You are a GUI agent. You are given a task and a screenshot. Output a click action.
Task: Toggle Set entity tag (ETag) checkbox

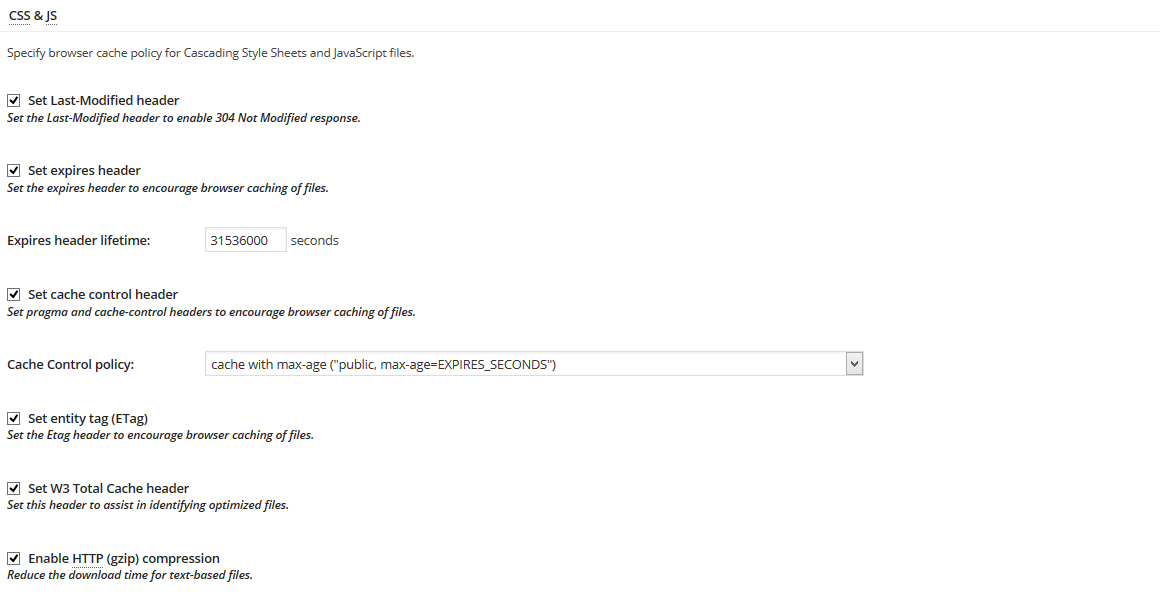point(13,419)
